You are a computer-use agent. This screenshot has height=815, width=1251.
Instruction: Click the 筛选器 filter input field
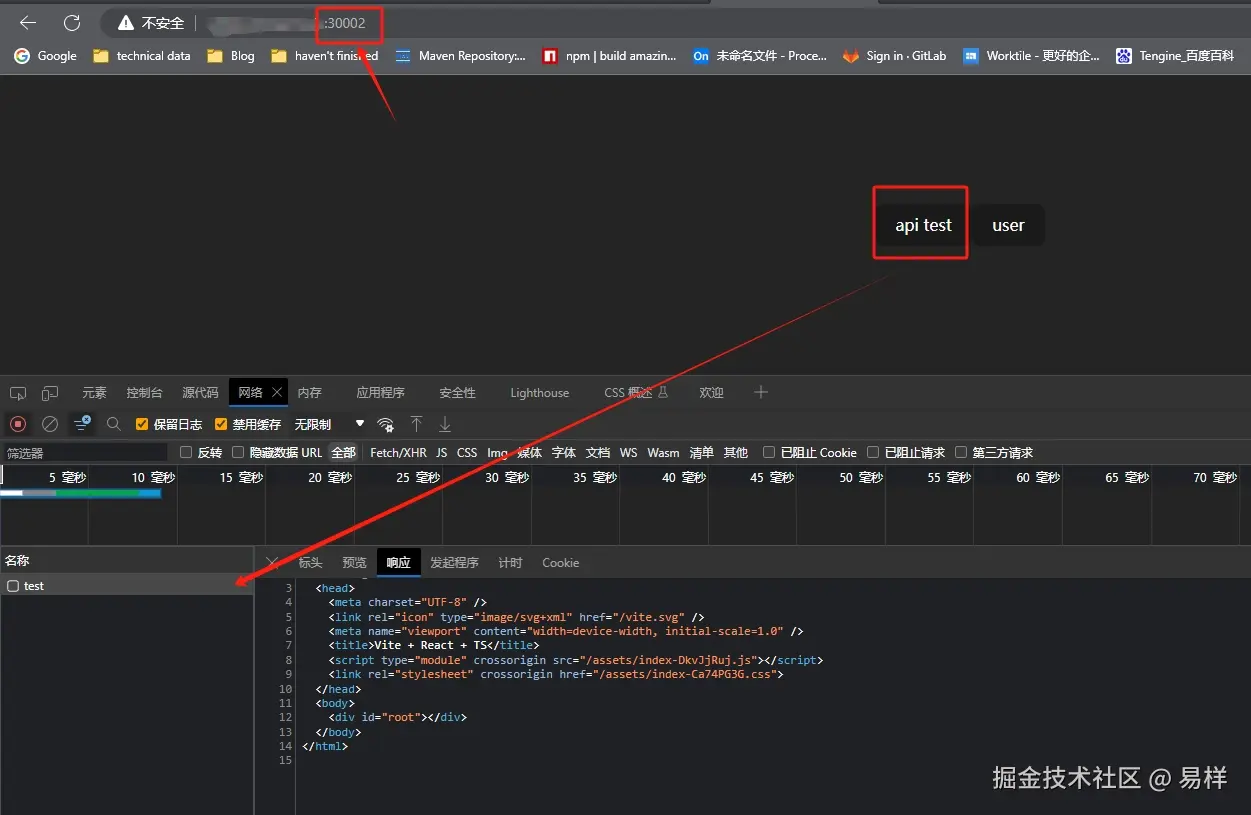(85, 453)
